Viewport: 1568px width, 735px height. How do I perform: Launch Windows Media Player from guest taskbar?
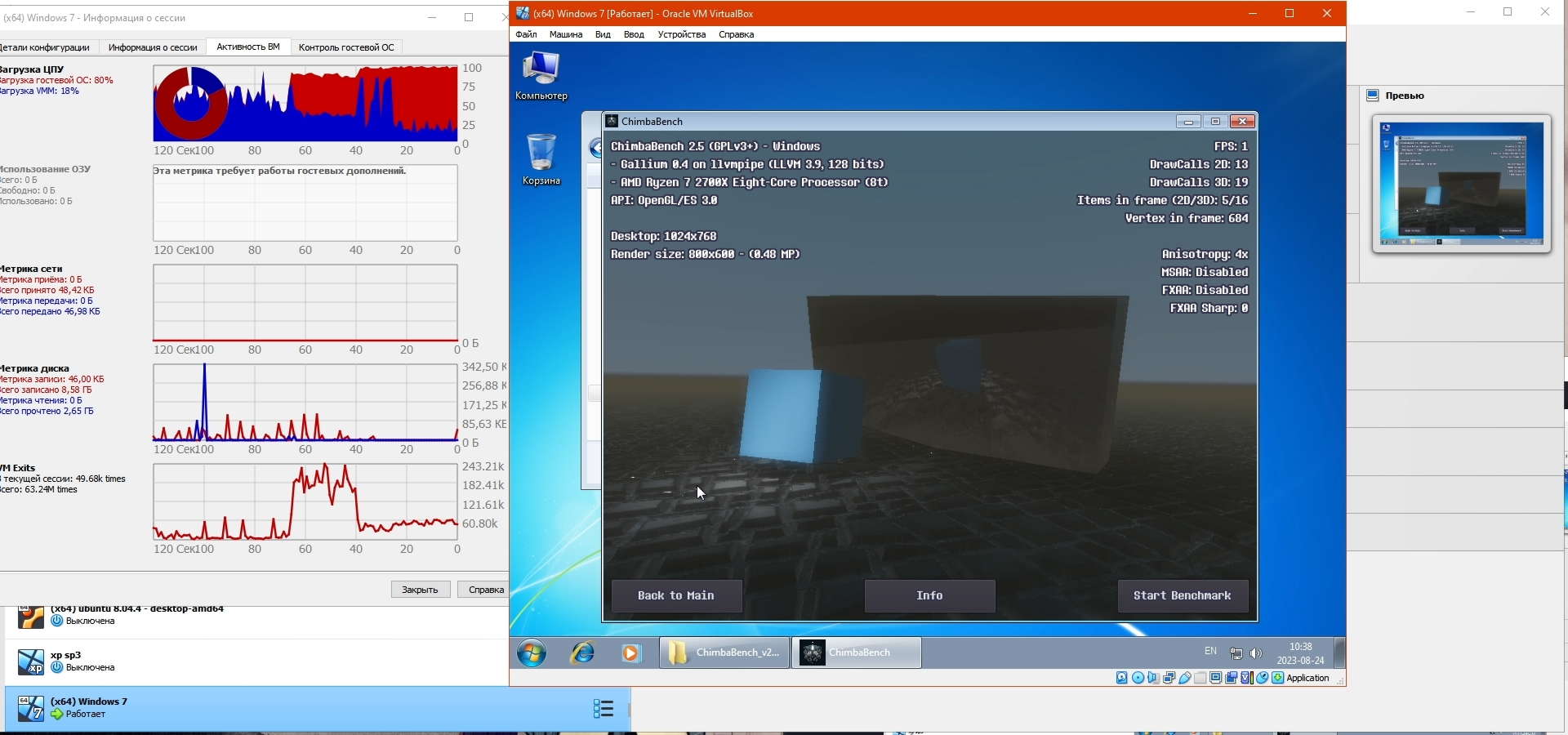(631, 653)
